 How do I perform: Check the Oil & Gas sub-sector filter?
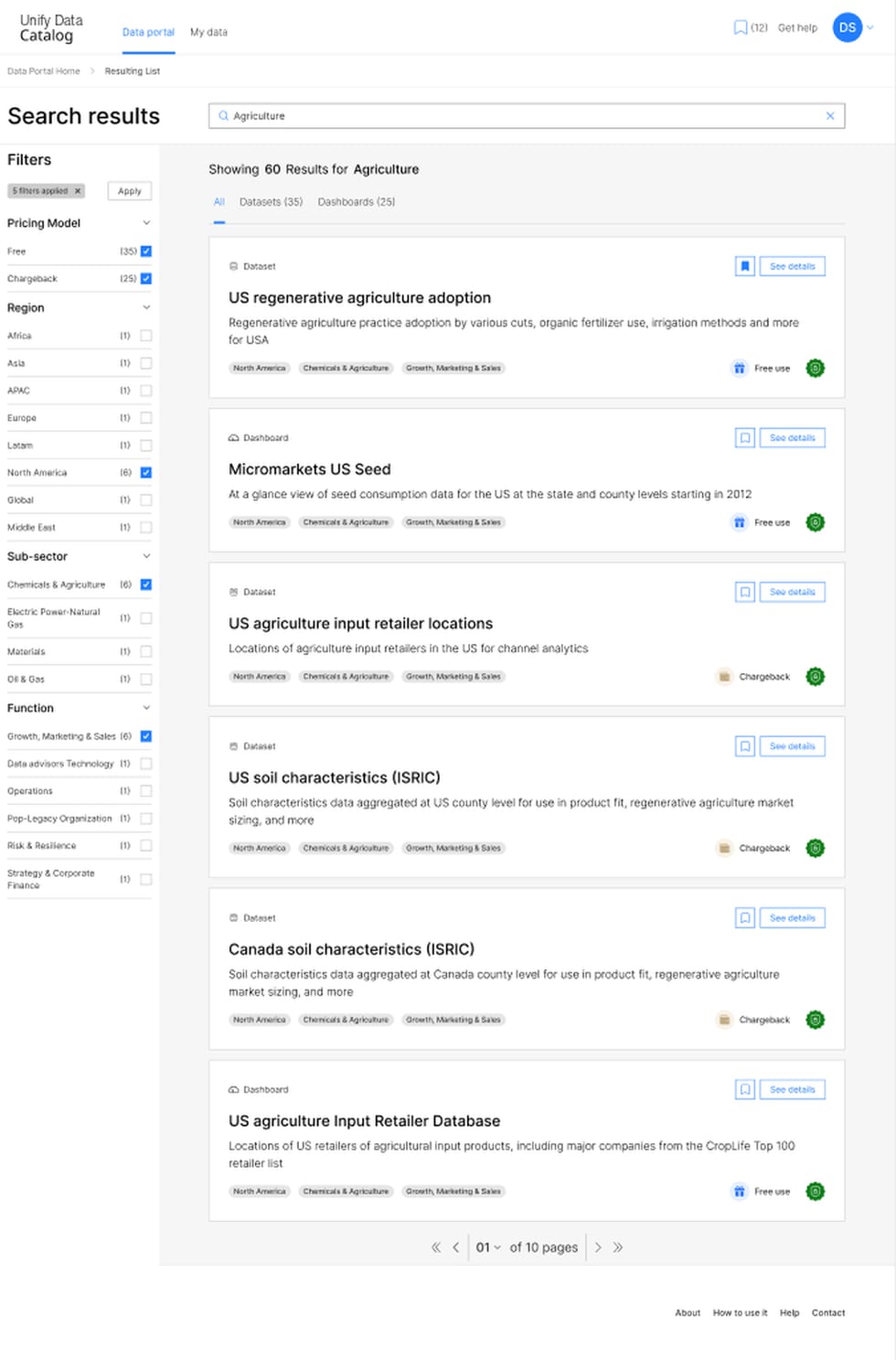pyautogui.click(x=146, y=680)
